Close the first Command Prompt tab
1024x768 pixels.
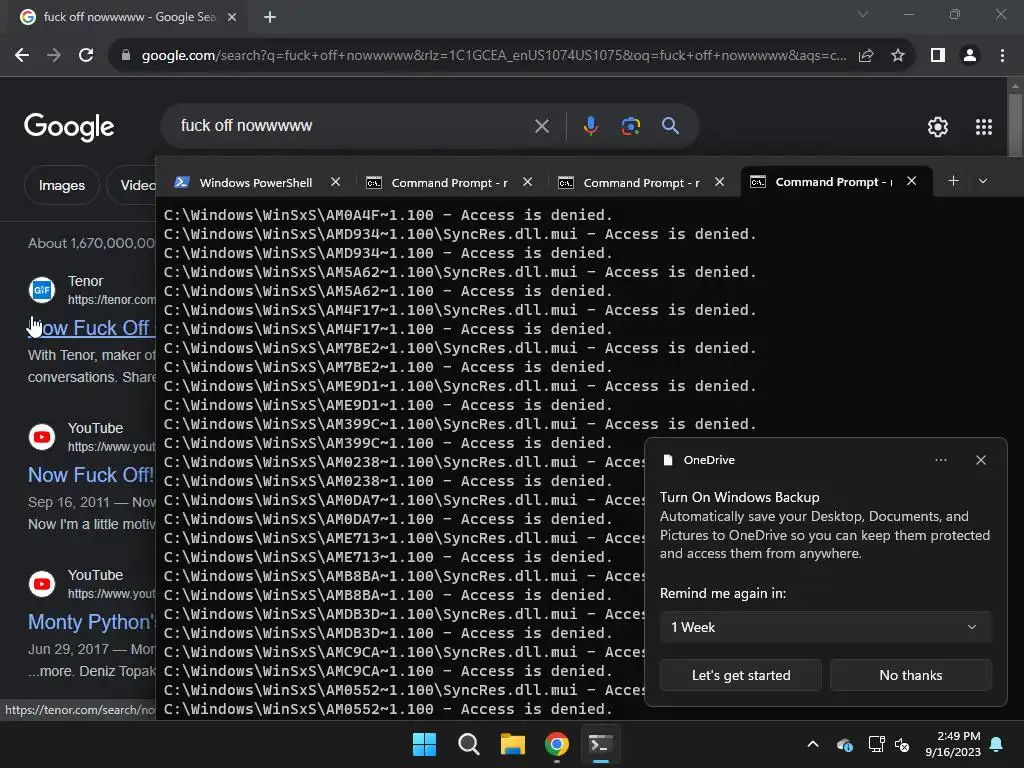tap(527, 182)
